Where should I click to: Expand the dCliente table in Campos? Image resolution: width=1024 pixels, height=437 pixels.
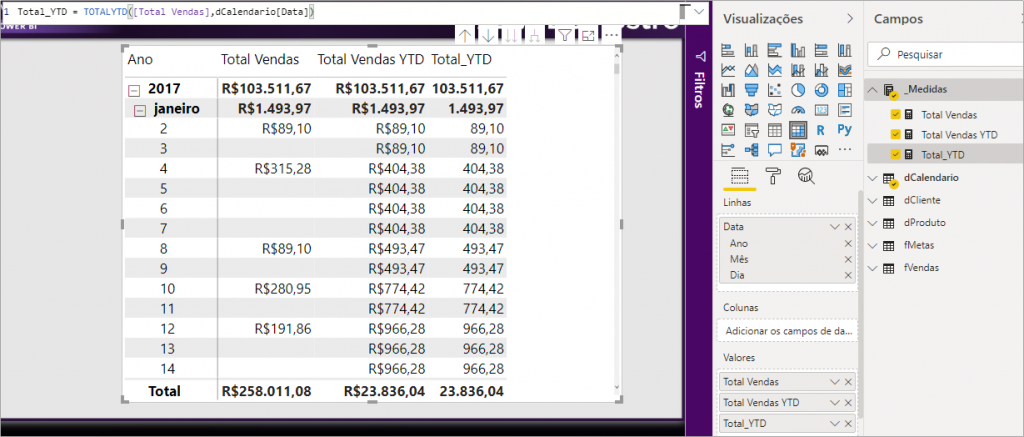tap(873, 200)
